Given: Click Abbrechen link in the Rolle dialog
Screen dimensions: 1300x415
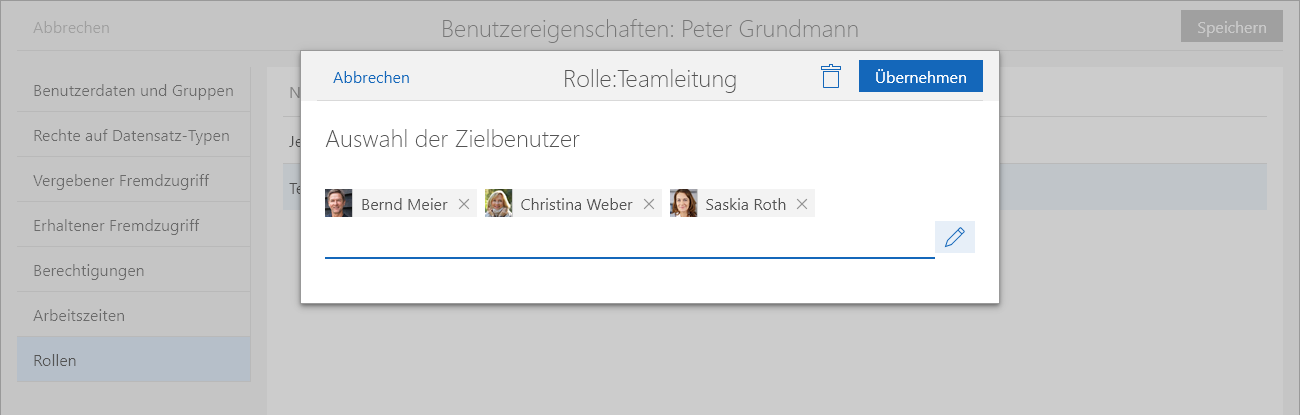Looking at the screenshot, I should (371, 77).
